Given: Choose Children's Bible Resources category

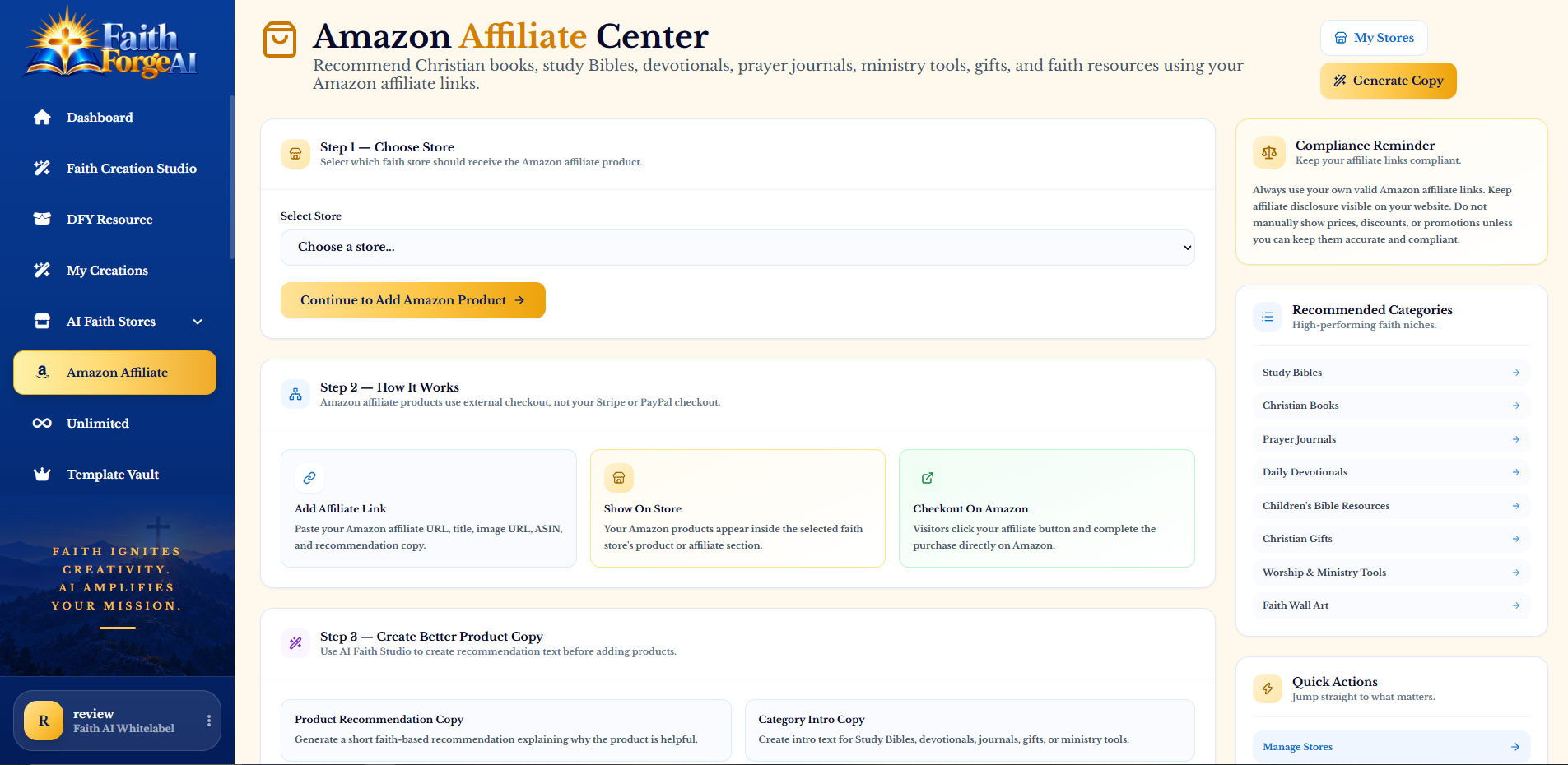Looking at the screenshot, I should (x=1391, y=506).
